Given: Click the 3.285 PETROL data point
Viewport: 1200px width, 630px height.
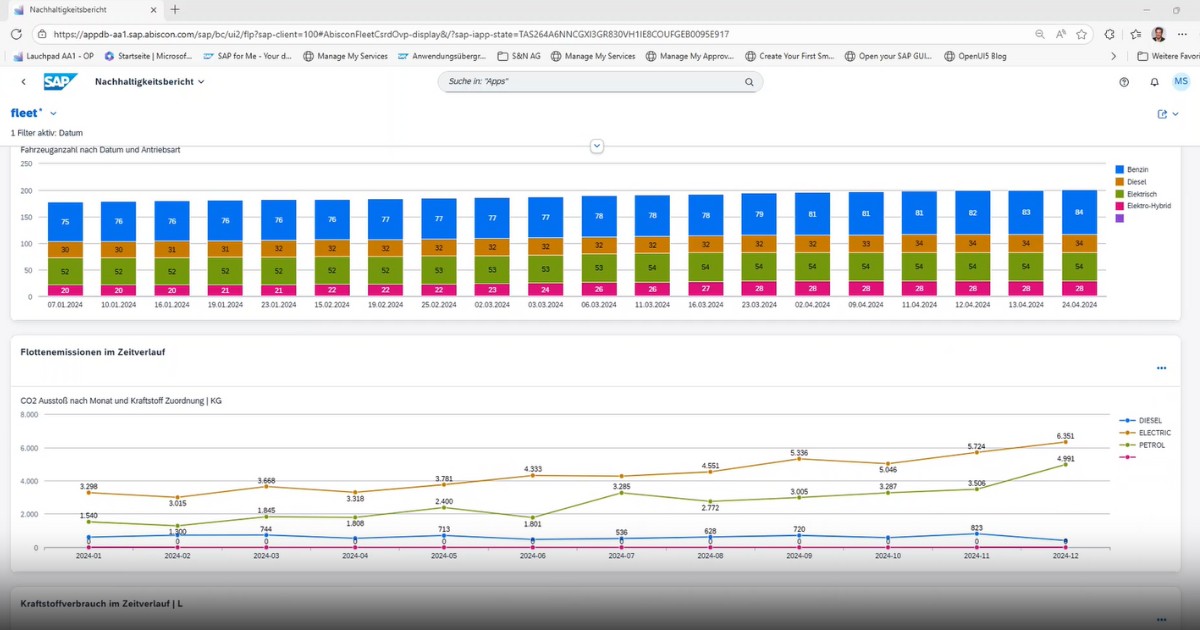Looking at the screenshot, I should pos(621,492).
